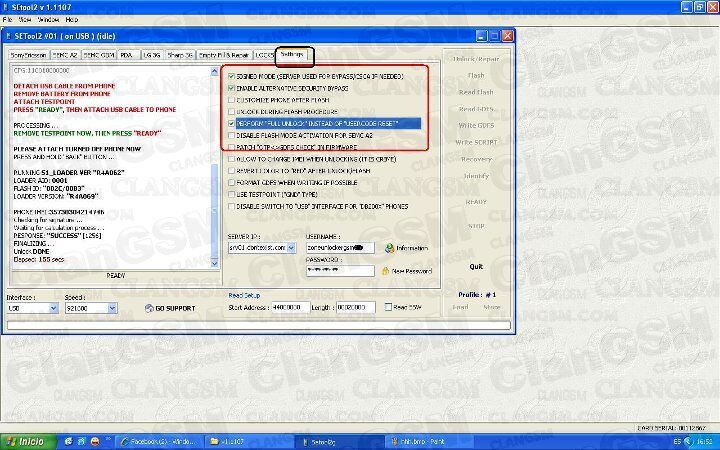The height and width of the screenshot is (450, 720).
Task: Check Patch OTP GDFS Check in Firmware
Action: click(x=231, y=147)
